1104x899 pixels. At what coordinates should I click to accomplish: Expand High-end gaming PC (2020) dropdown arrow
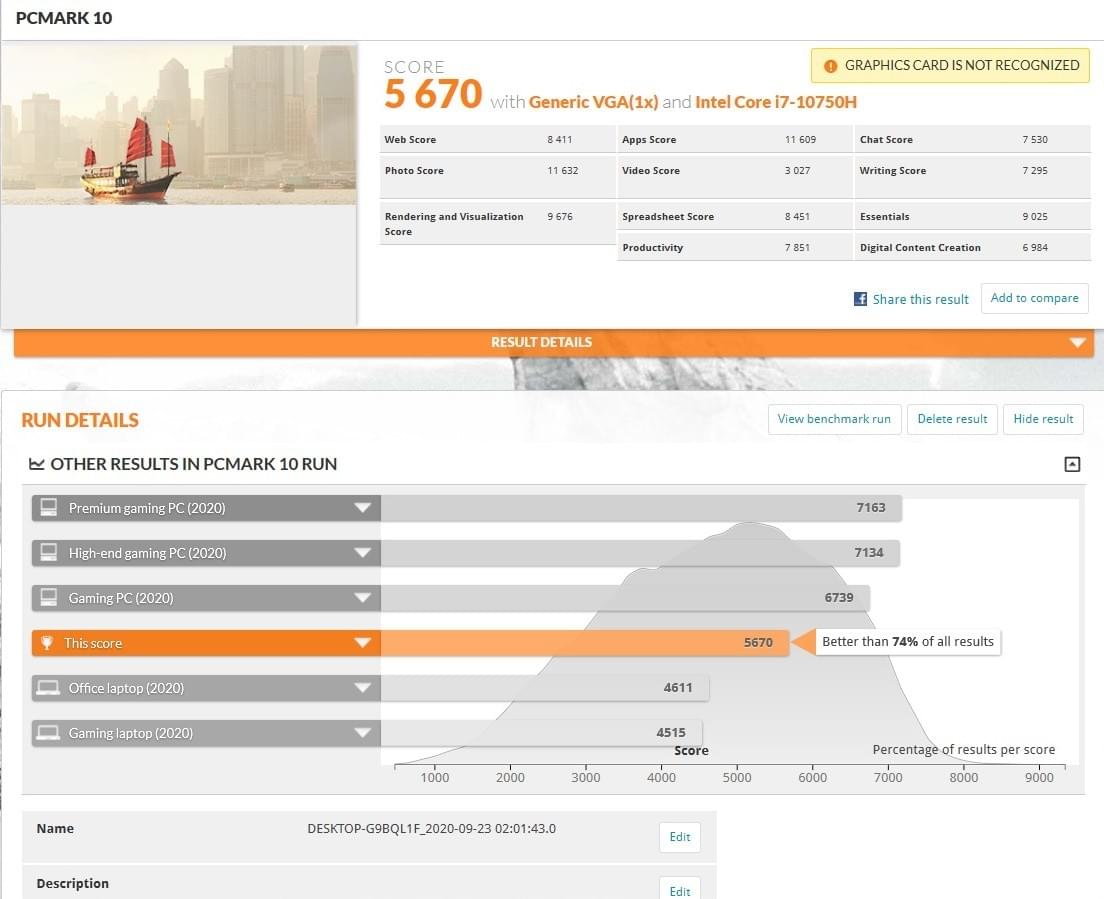coord(363,553)
